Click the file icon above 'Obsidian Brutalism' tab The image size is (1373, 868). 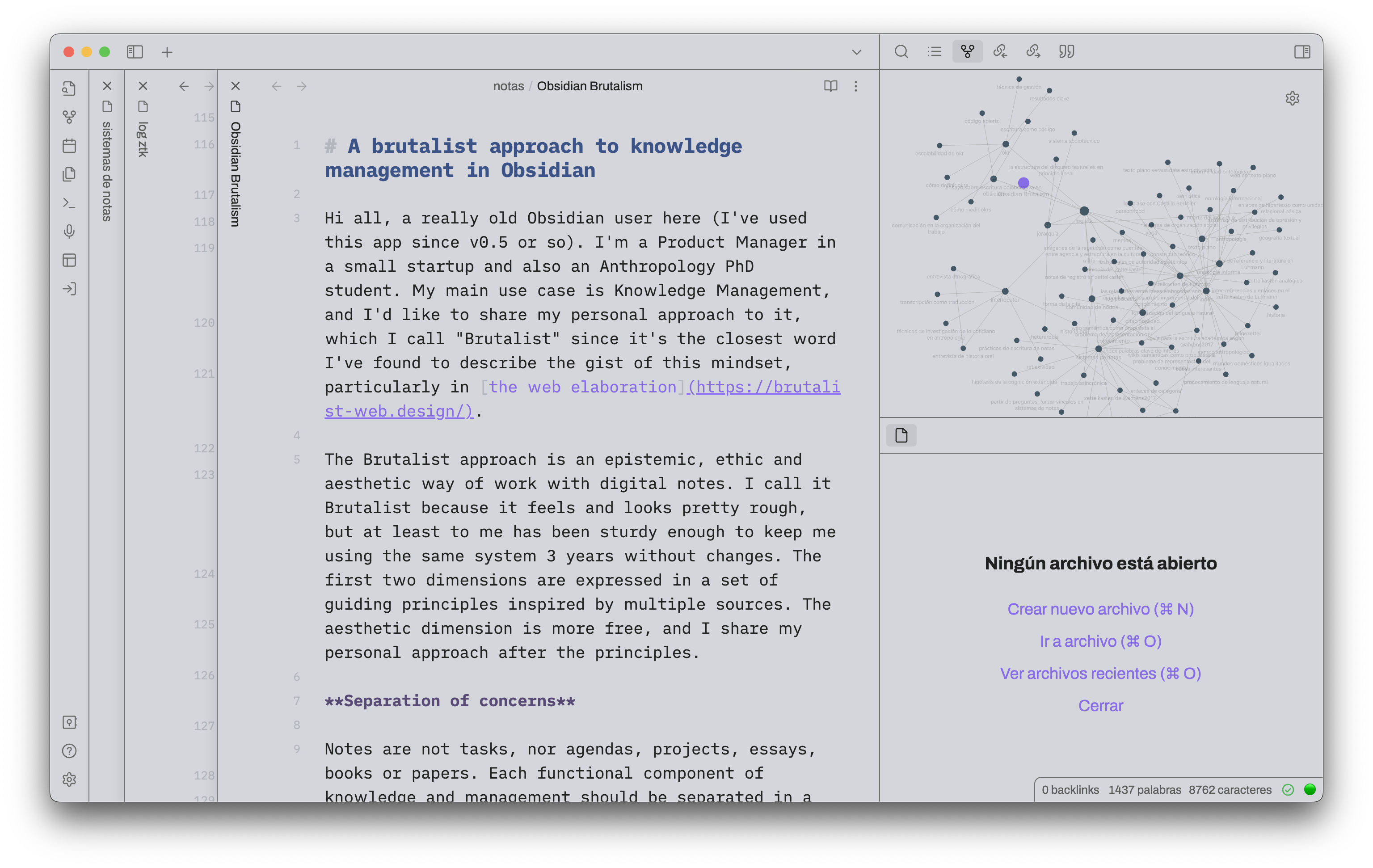(236, 107)
